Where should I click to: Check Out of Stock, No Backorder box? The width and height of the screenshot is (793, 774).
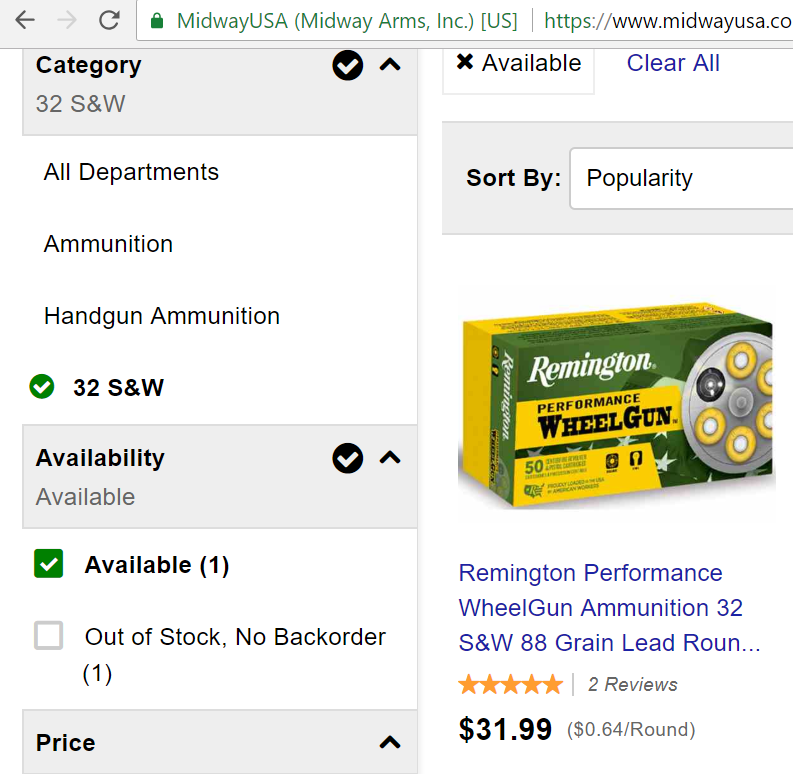(x=49, y=635)
